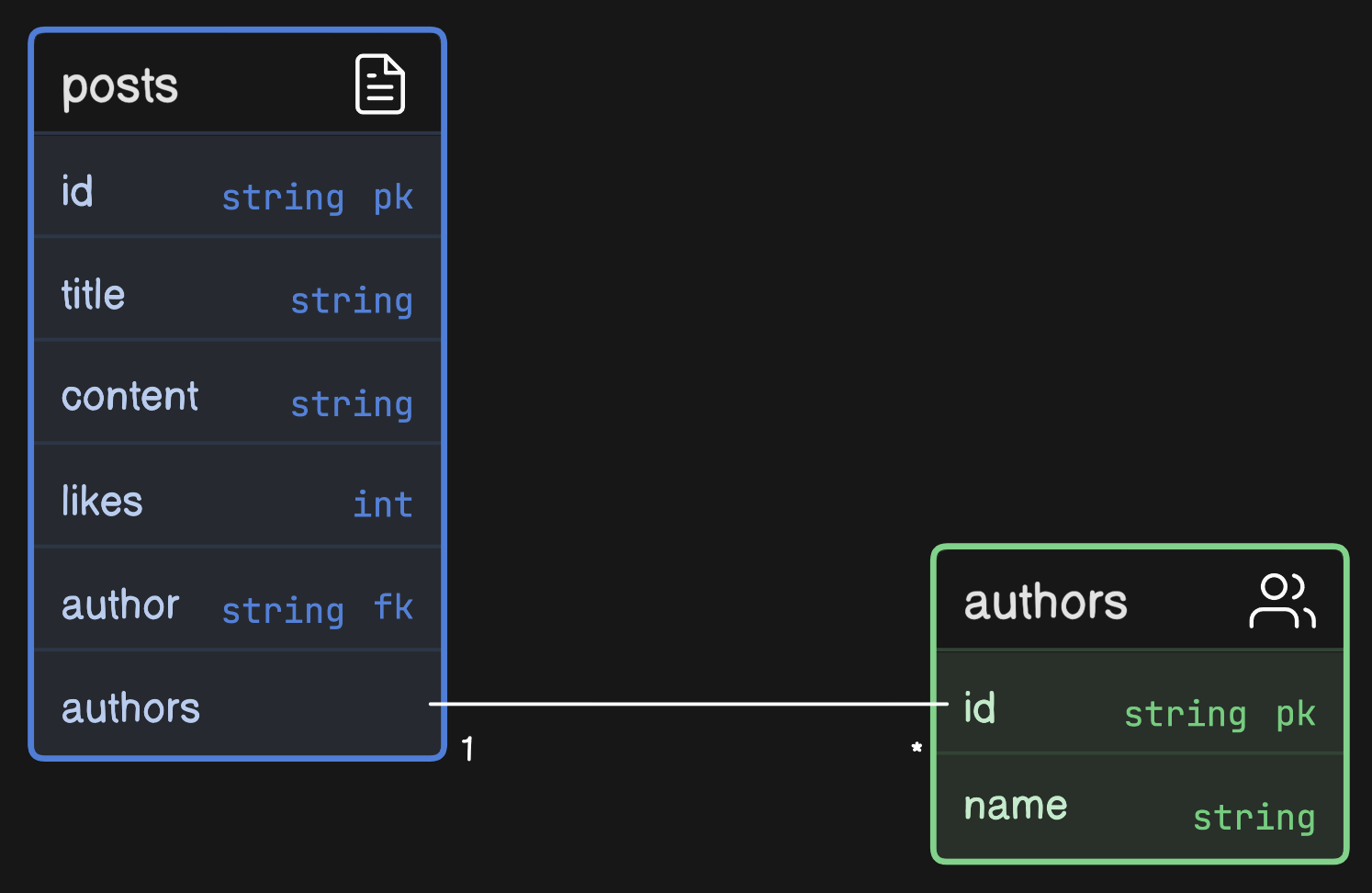The width and height of the screenshot is (1372, 893).
Task: Select the authors table title text
Action: (1045, 603)
